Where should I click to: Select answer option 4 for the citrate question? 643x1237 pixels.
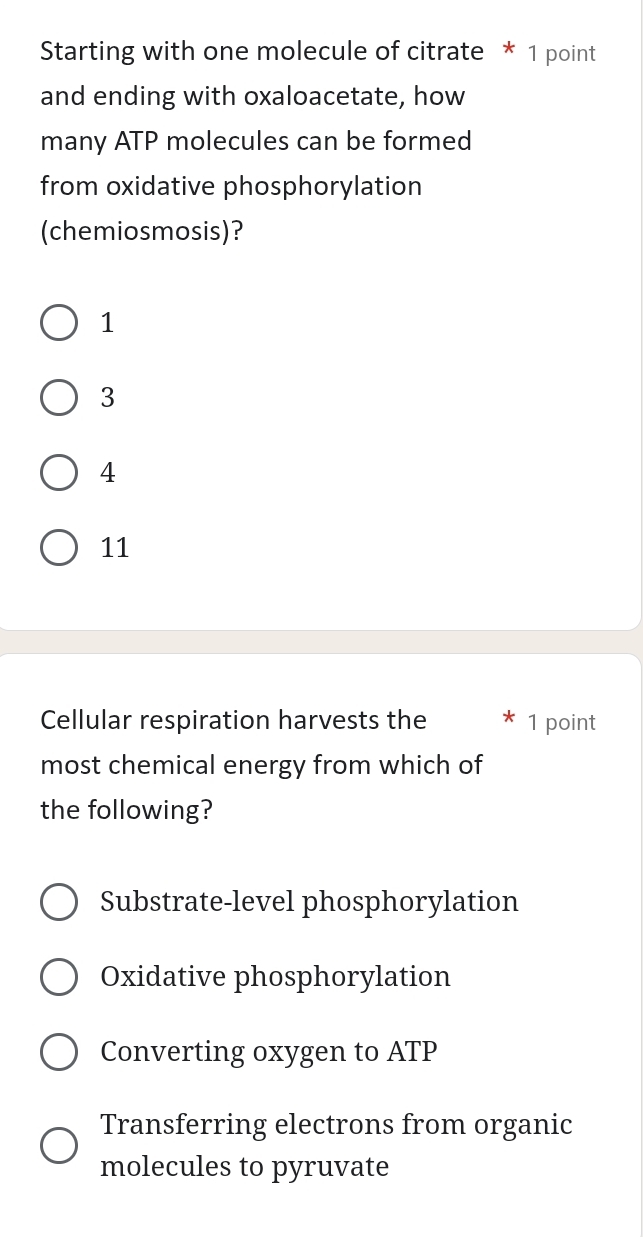[59, 472]
